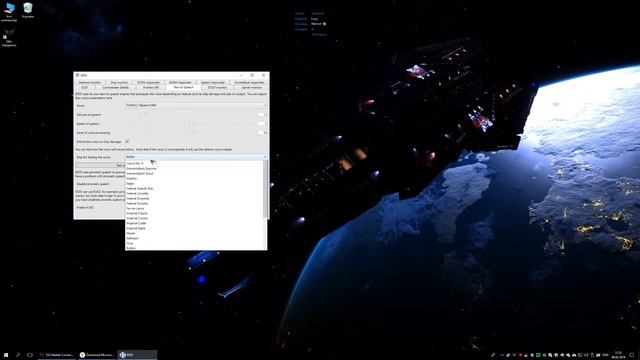Screen dimensions: 640x360
Task: Click the Speed of speech value box
Action: [261, 124]
